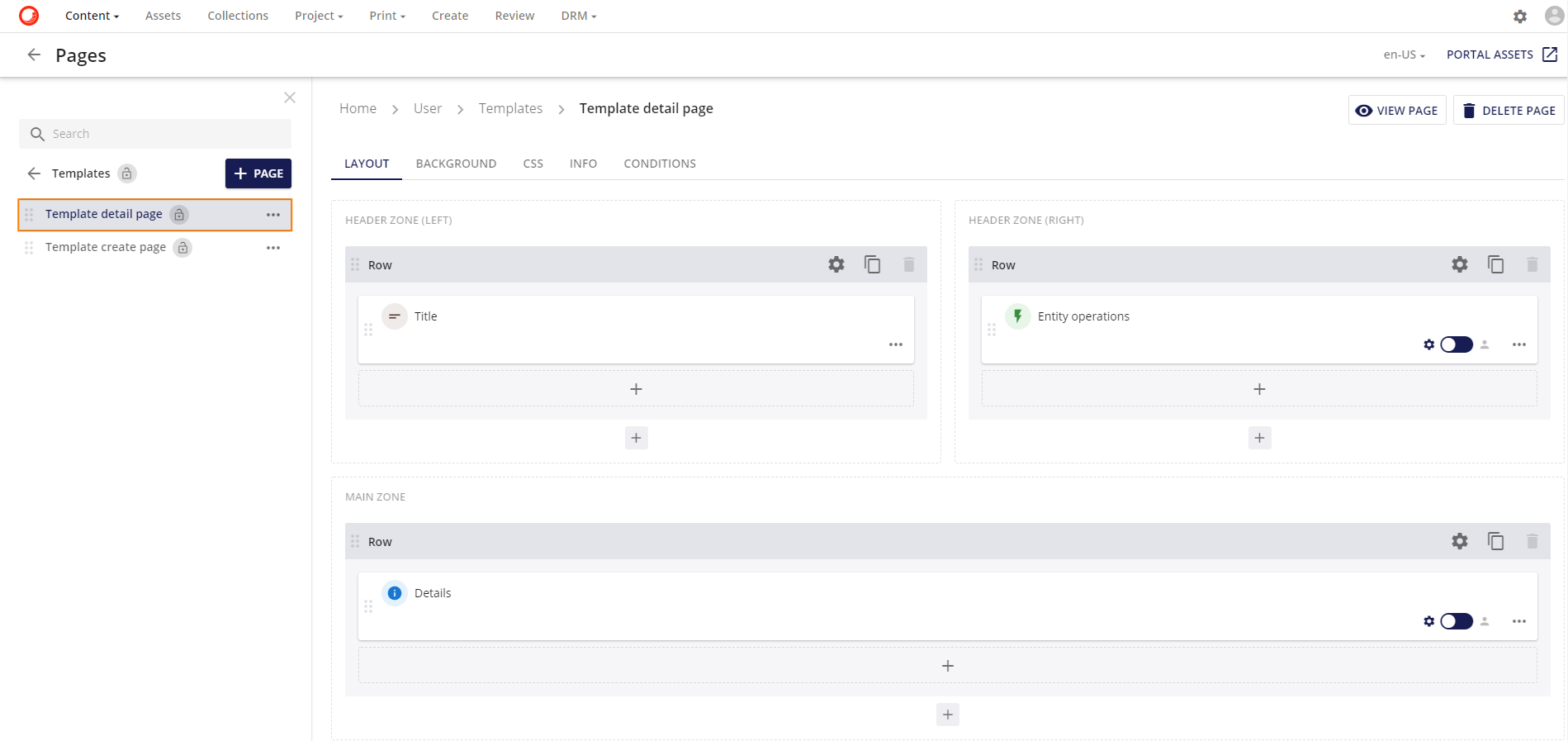The height and width of the screenshot is (741, 1568).
Task: Open settings gear in top navigation bar
Action: click(x=1519, y=16)
